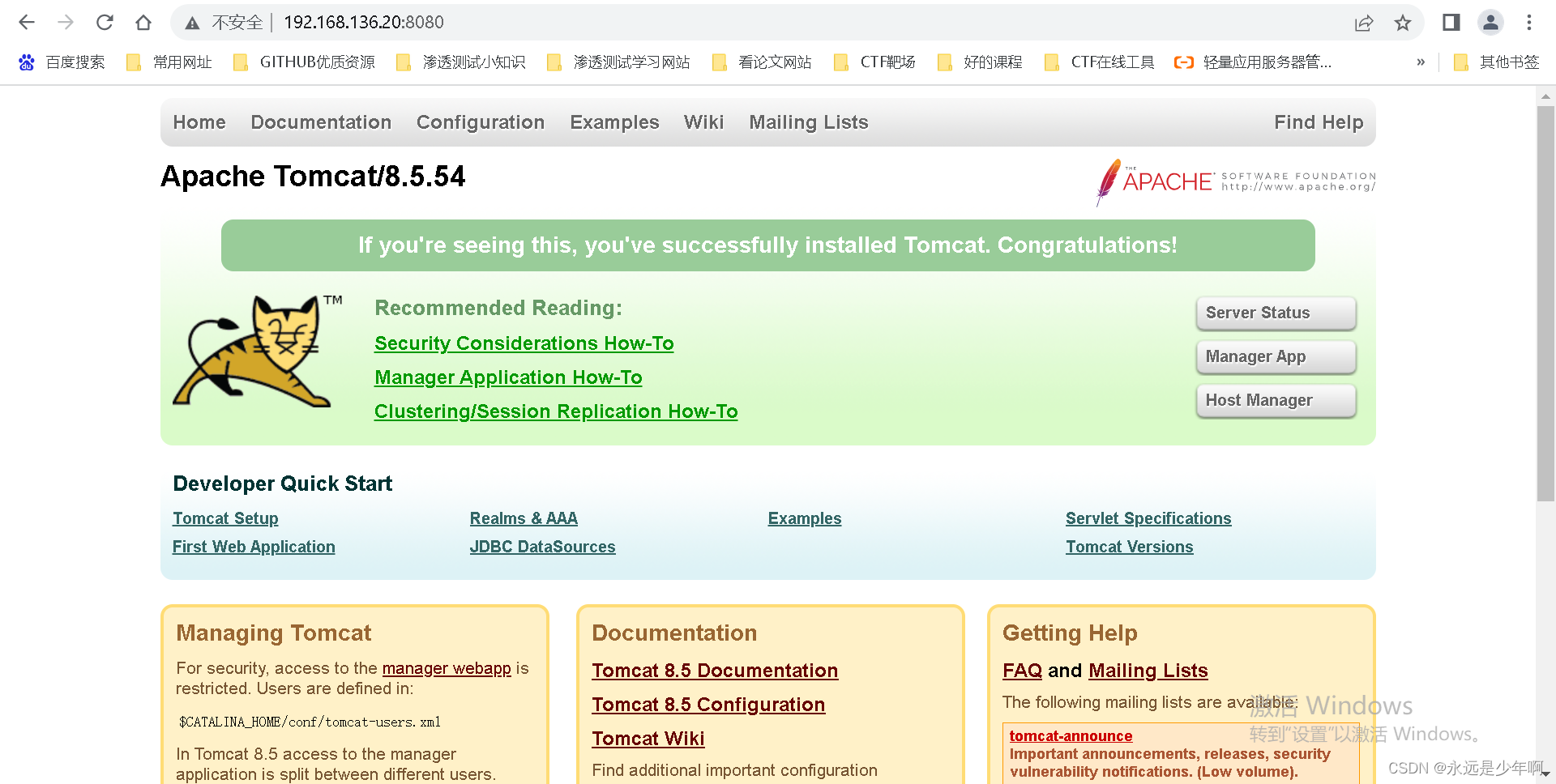Open the side panel icon
Viewport: 1556px width, 784px height.
click(1451, 23)
